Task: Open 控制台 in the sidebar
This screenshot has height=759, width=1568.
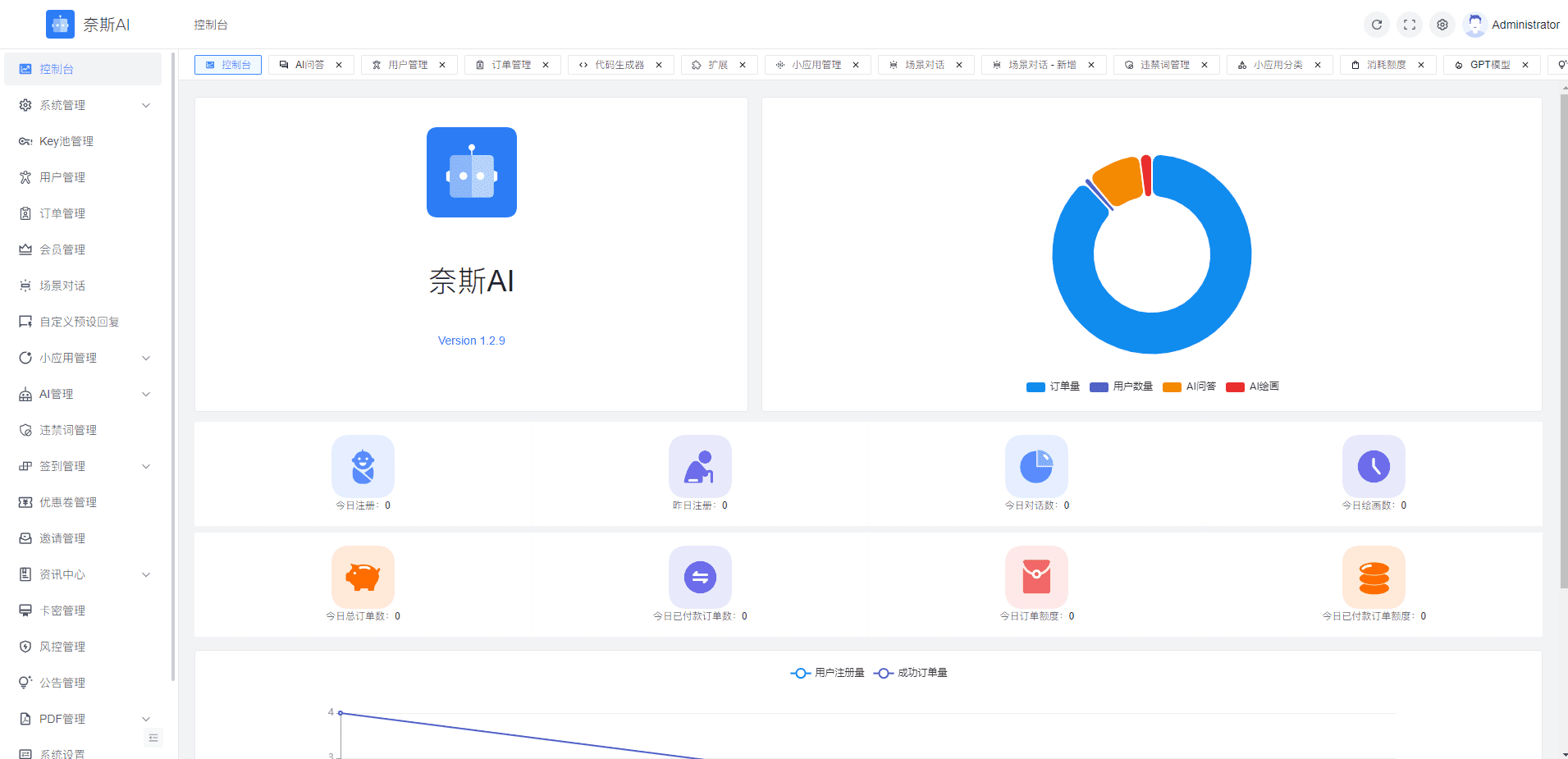Action: pyautogui.click(x=83, y=69)
